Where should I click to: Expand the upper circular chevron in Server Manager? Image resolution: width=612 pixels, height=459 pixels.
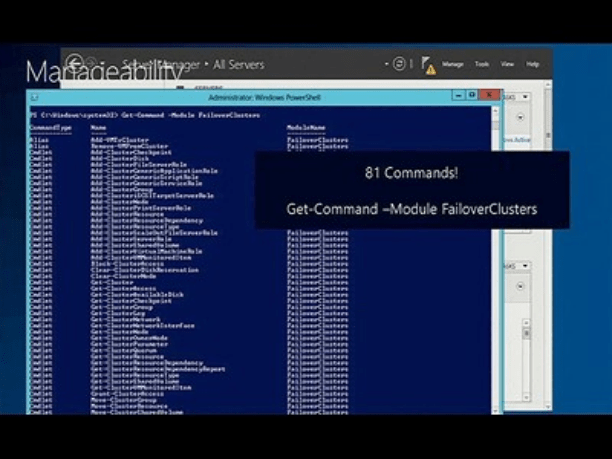point(520,117)
